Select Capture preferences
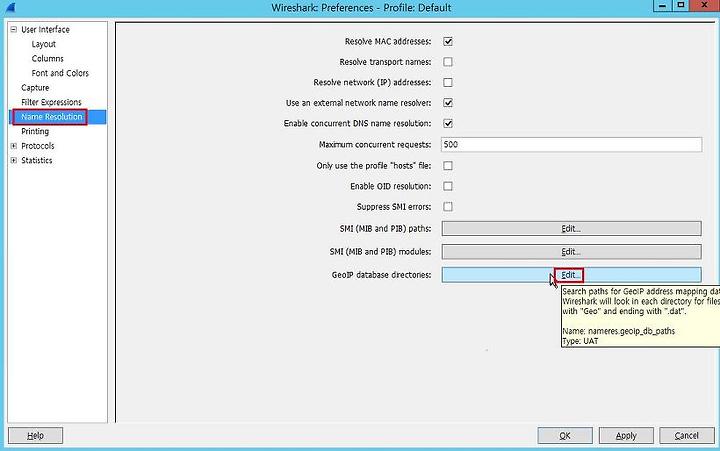The image size is (720, 451). (35, 88)
